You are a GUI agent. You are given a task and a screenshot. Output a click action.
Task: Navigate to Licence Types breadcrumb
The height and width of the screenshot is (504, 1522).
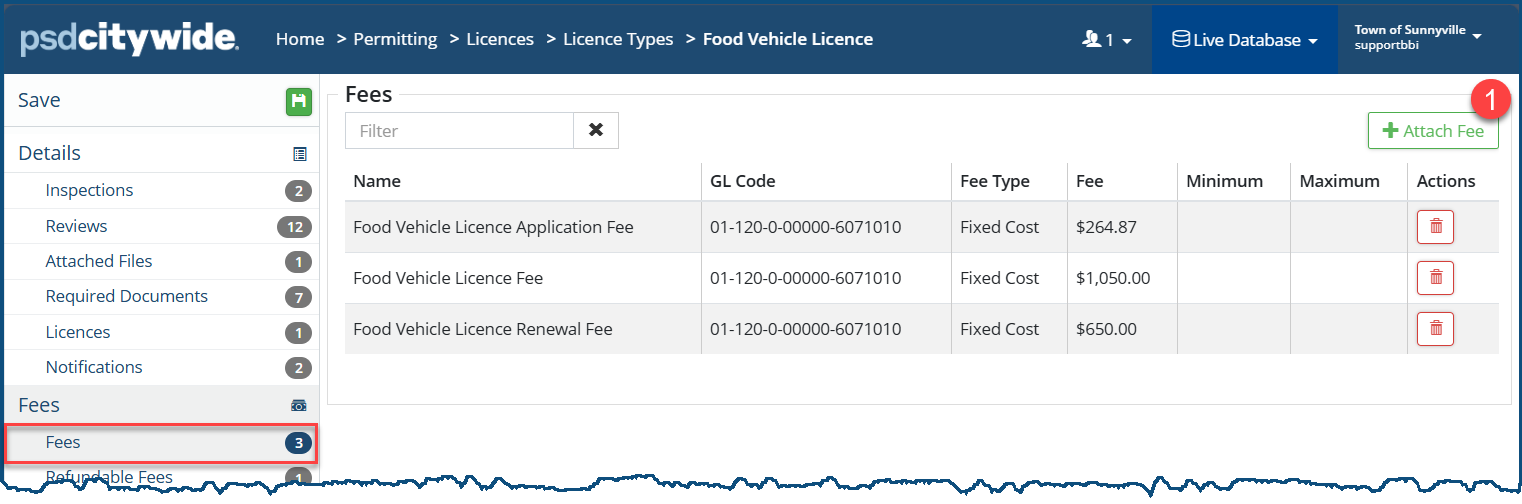(x=617, y=39)
